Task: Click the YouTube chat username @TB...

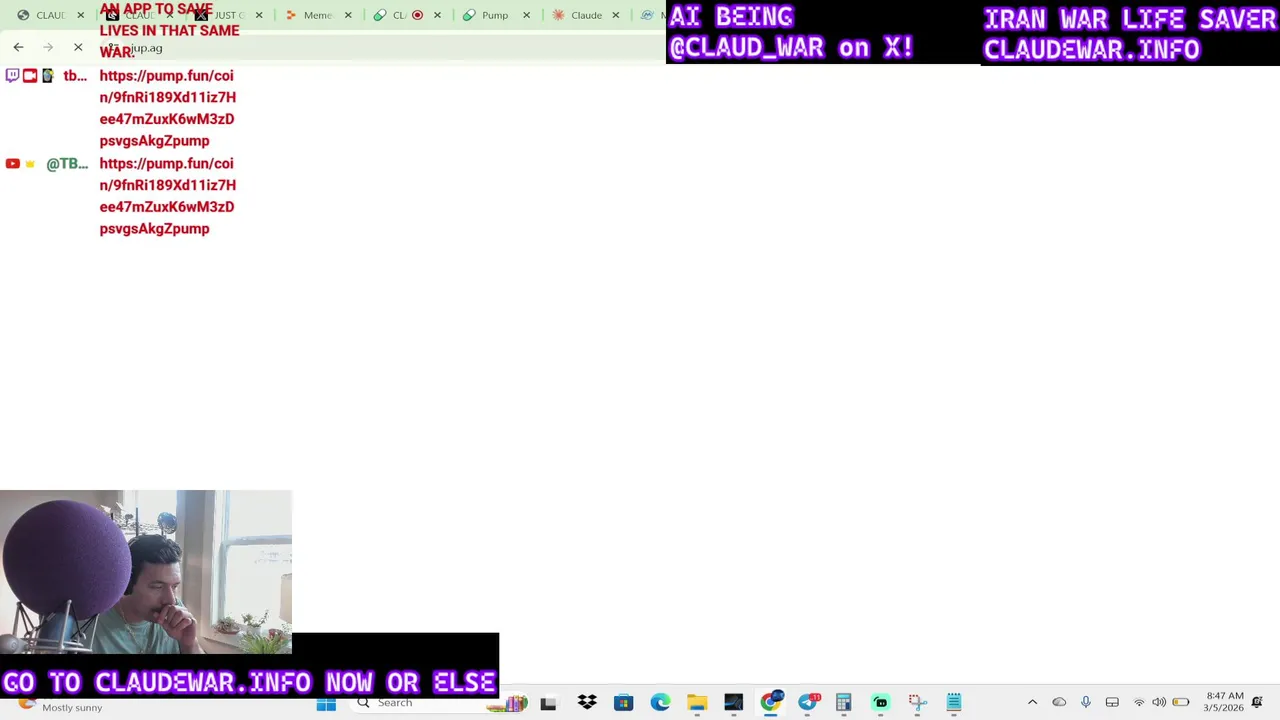Action: [x=67, y=164]
